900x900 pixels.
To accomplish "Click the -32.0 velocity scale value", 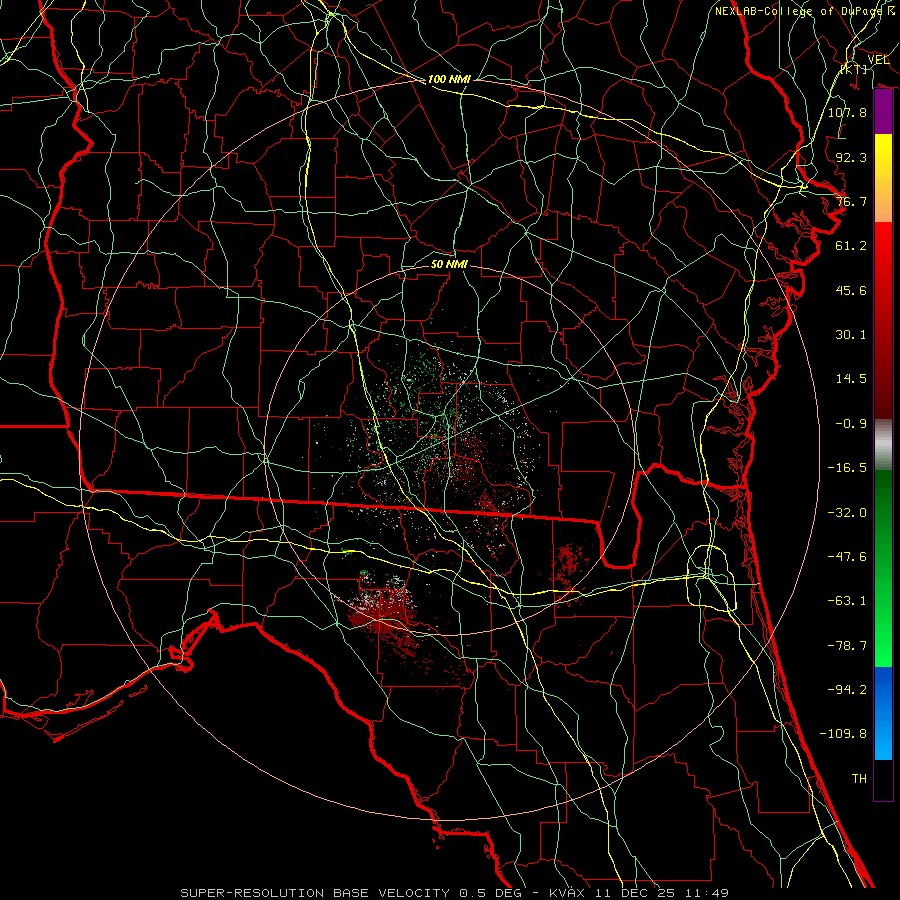I will 847,513.
